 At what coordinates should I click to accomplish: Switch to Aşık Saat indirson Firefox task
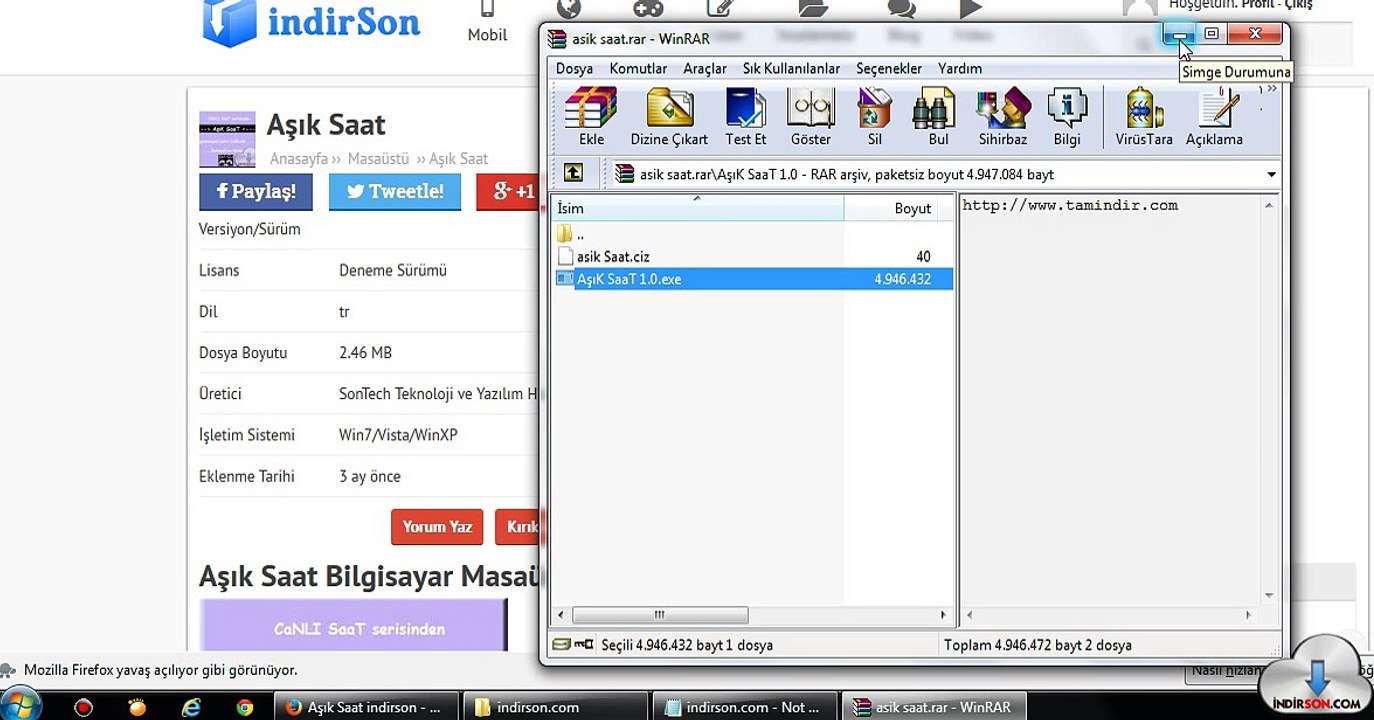coord(366,707)
